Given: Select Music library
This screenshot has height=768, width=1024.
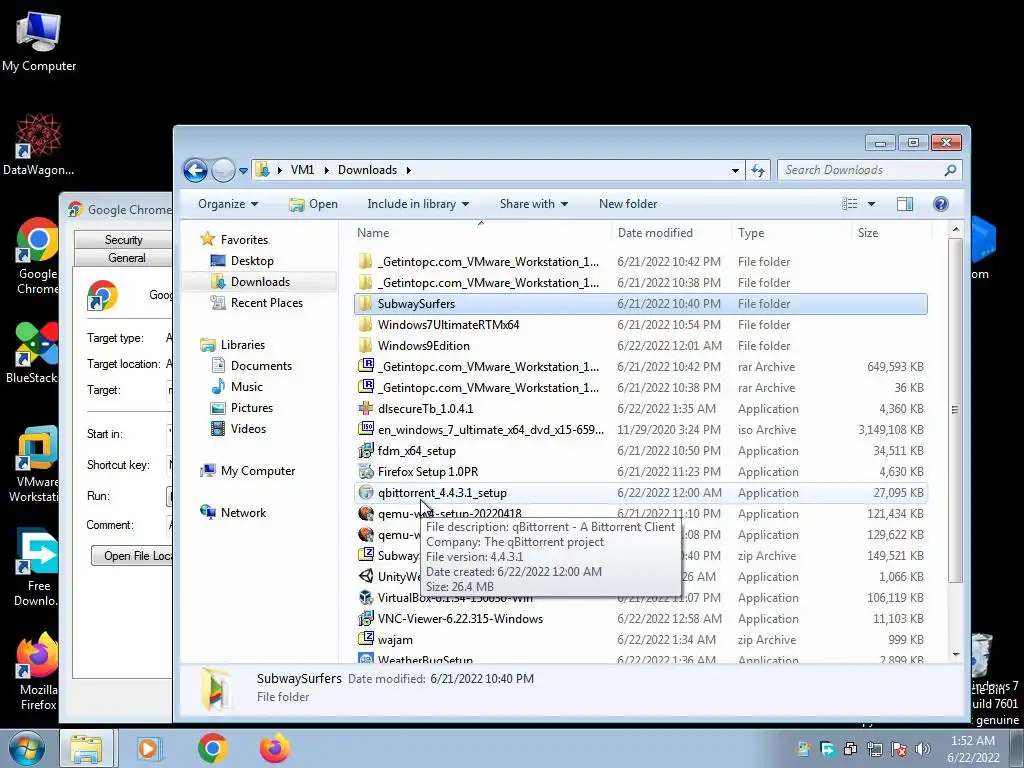Looking at the screenshot, I should pyautogui.click(x=246, y=387).
